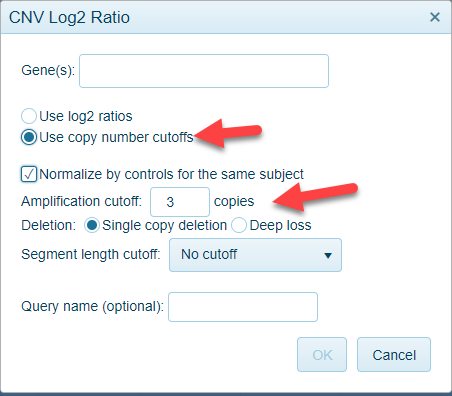The width and height of the screenshot is (452, 396).
Task: Click the Query name input field
Action: click(243, 307)
